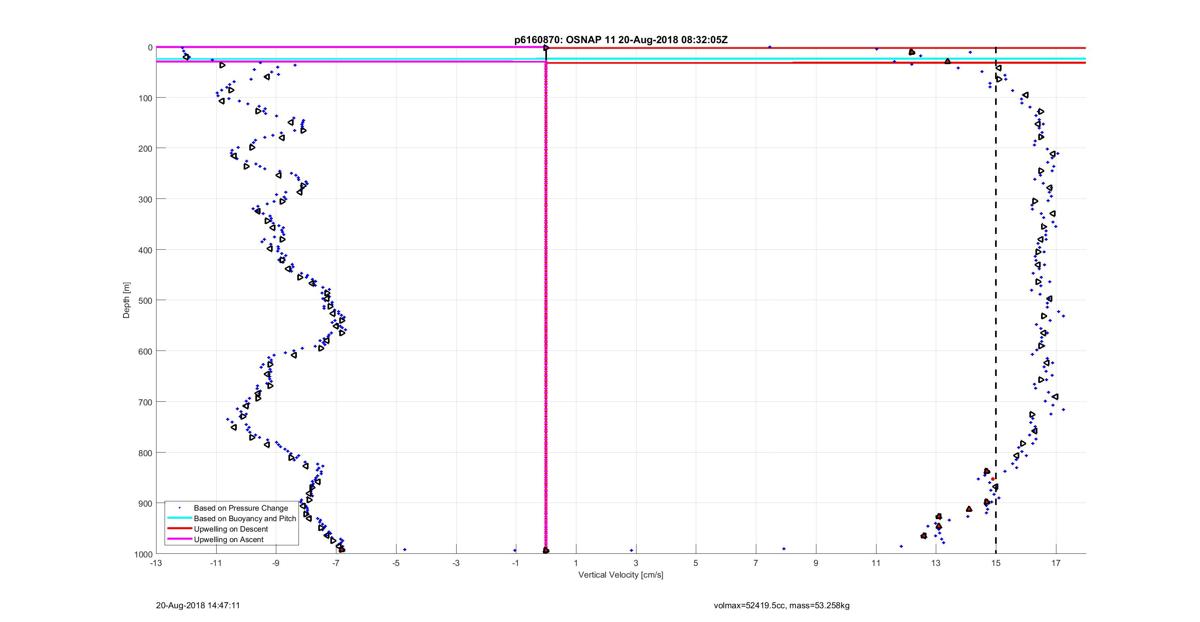Click the red horizontal line at the plot top
Viewport: 1200px width, 622px height.
815,48
